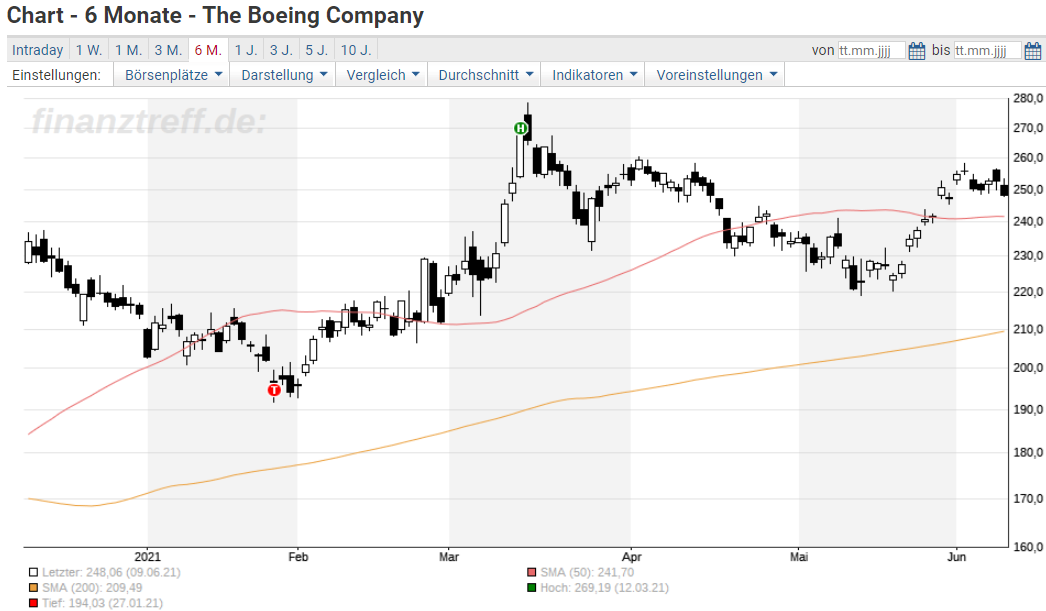The image size is (1046, 611).
Task: Click the pink SMA (50) legend swatch
Action: pyautogui.click(x=532, y=572)
